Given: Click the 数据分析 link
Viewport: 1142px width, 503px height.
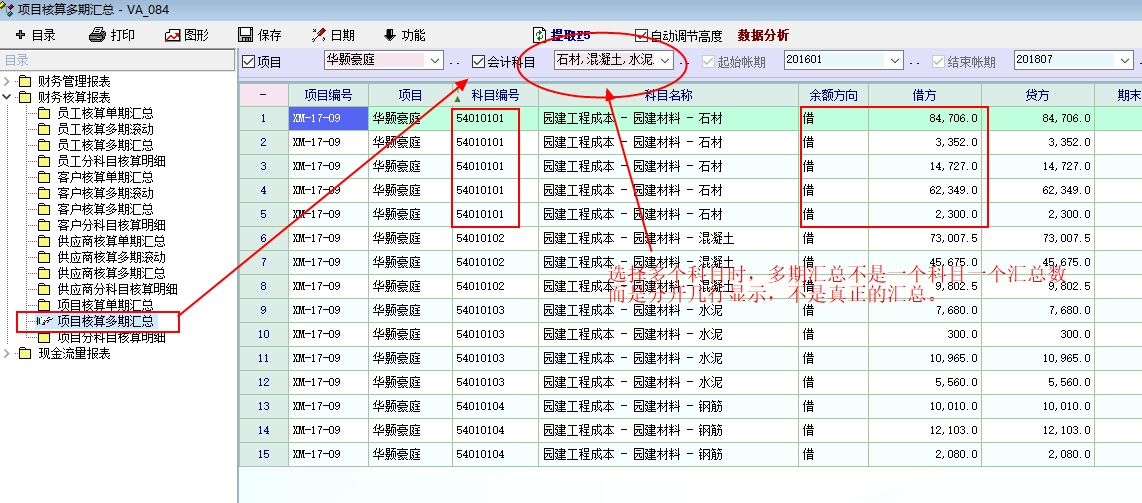Looking at the screenshot, I should (x=763, y=36).
